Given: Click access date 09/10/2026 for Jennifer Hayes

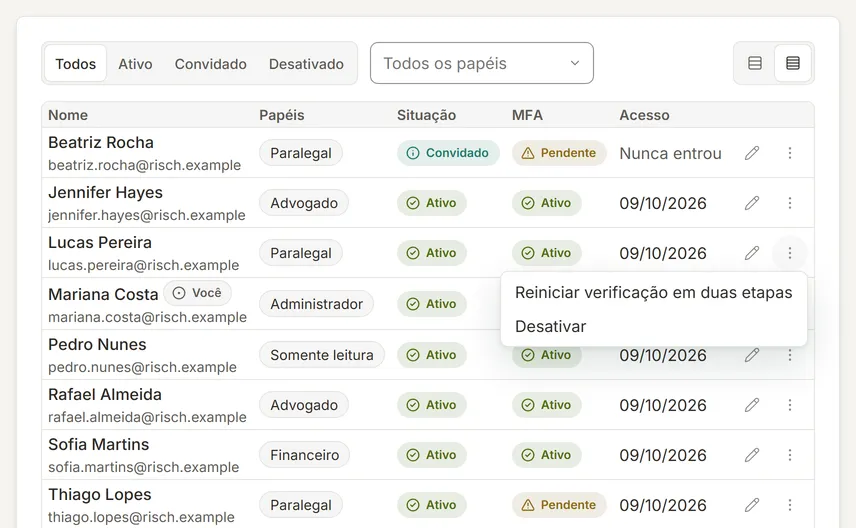Looking at the screenshot, I should tap(663, 203).
